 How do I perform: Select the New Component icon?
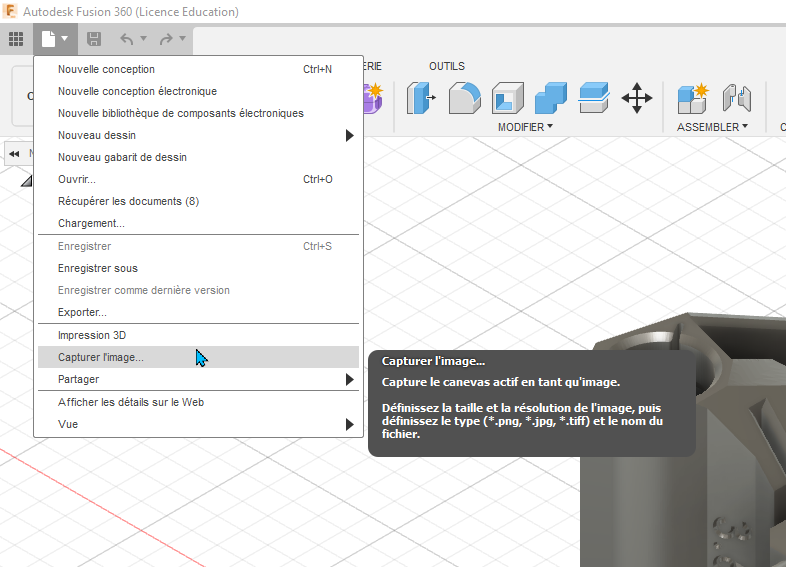[693, 98]
